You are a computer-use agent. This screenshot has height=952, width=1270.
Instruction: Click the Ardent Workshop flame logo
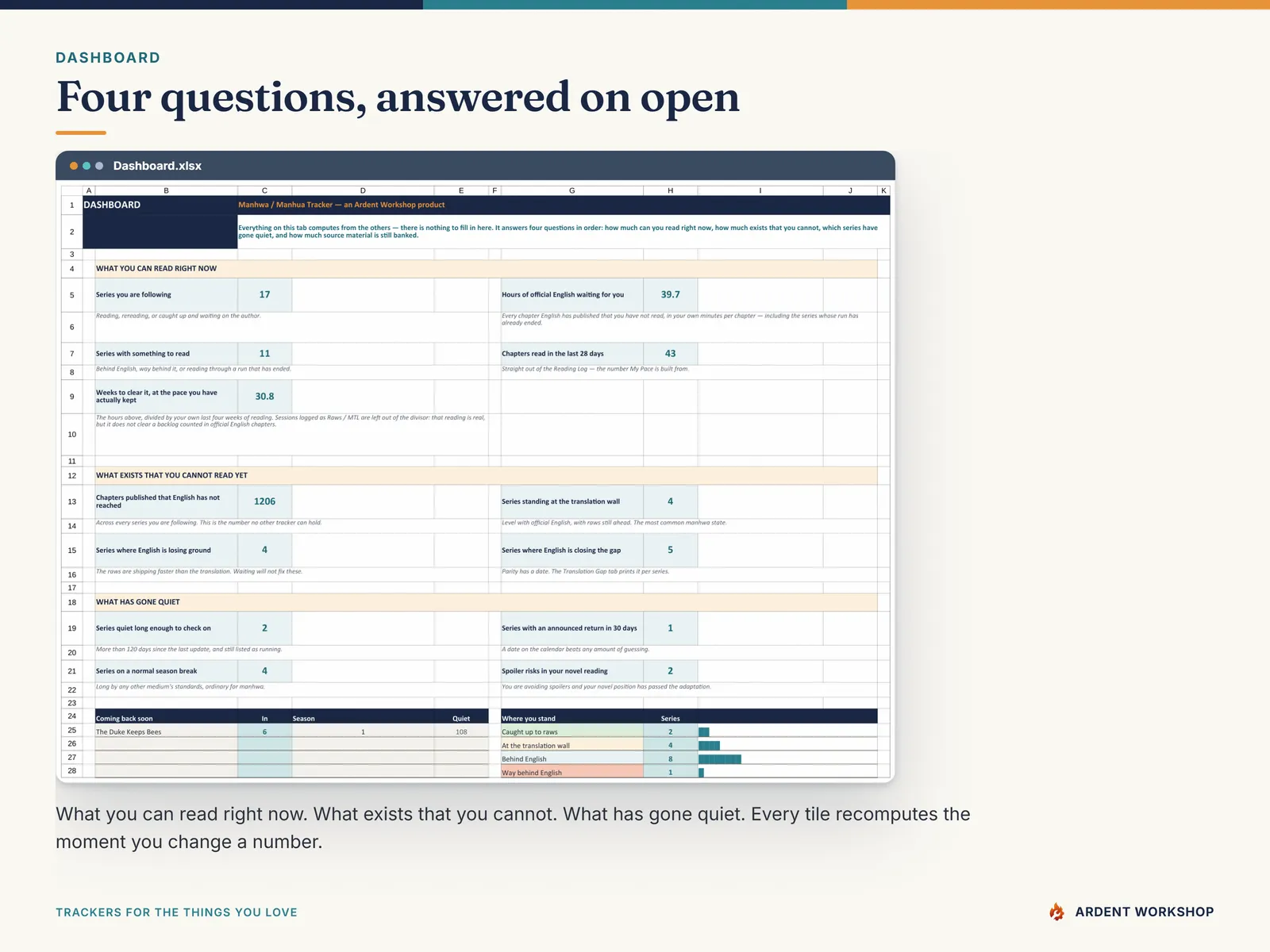point(1056,912)
